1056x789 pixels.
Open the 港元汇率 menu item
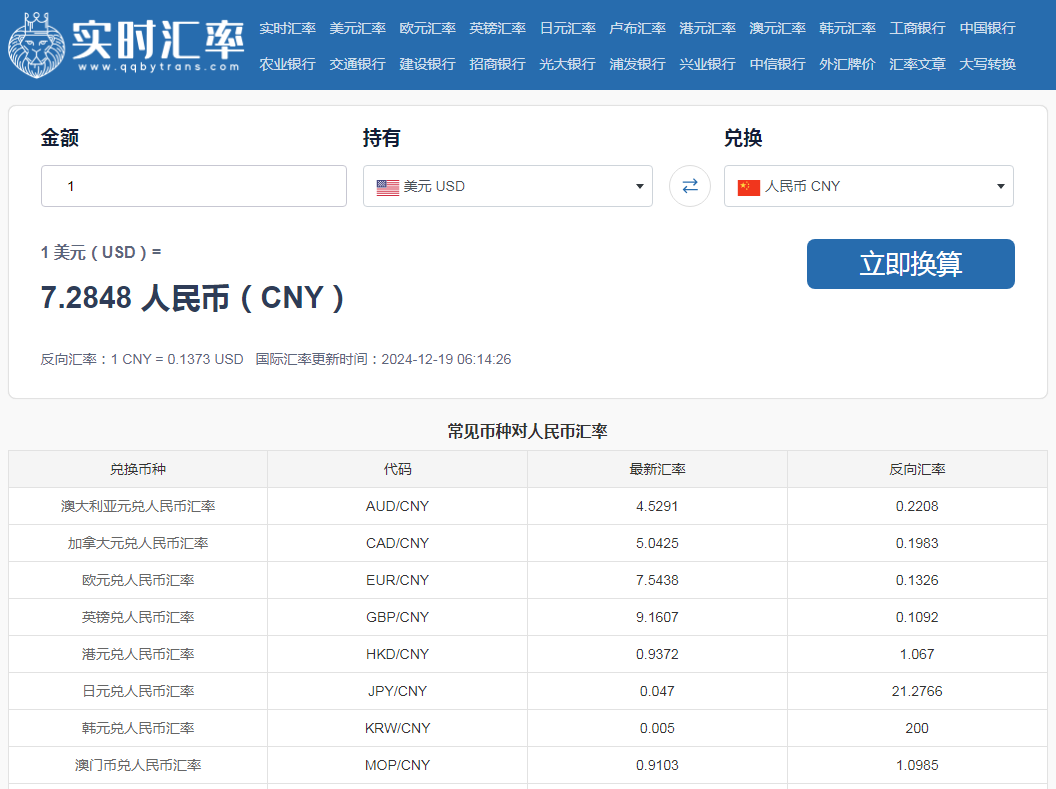click(707, 28)
